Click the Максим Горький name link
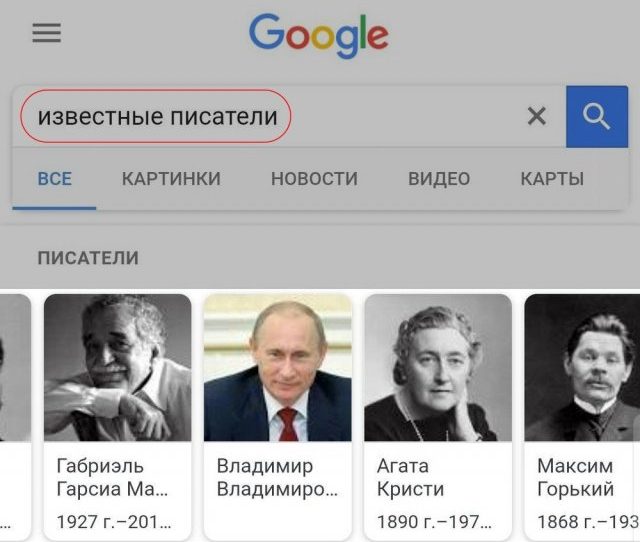This screenshot has width=640, height=542. point(576,477)
